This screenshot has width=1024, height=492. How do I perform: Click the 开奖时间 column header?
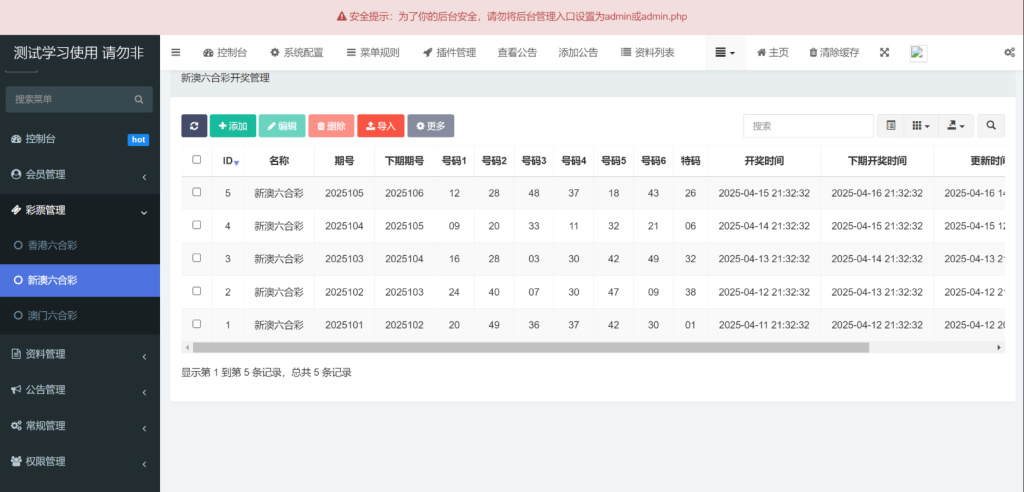[x=764, y=161]
